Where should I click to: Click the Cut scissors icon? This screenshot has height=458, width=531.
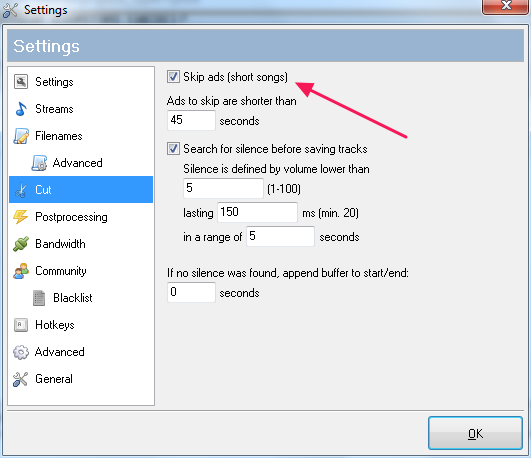(21, 190)
